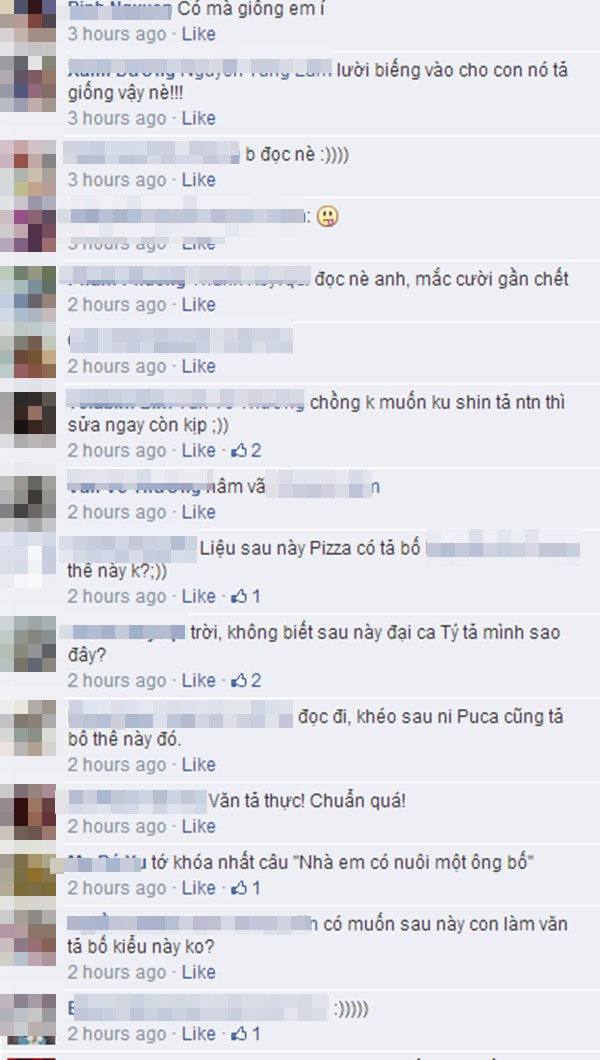Click thumbs-up count on 'đại ca Tý' comment
The image size is (600, 1060).
[x=256, y=680]
